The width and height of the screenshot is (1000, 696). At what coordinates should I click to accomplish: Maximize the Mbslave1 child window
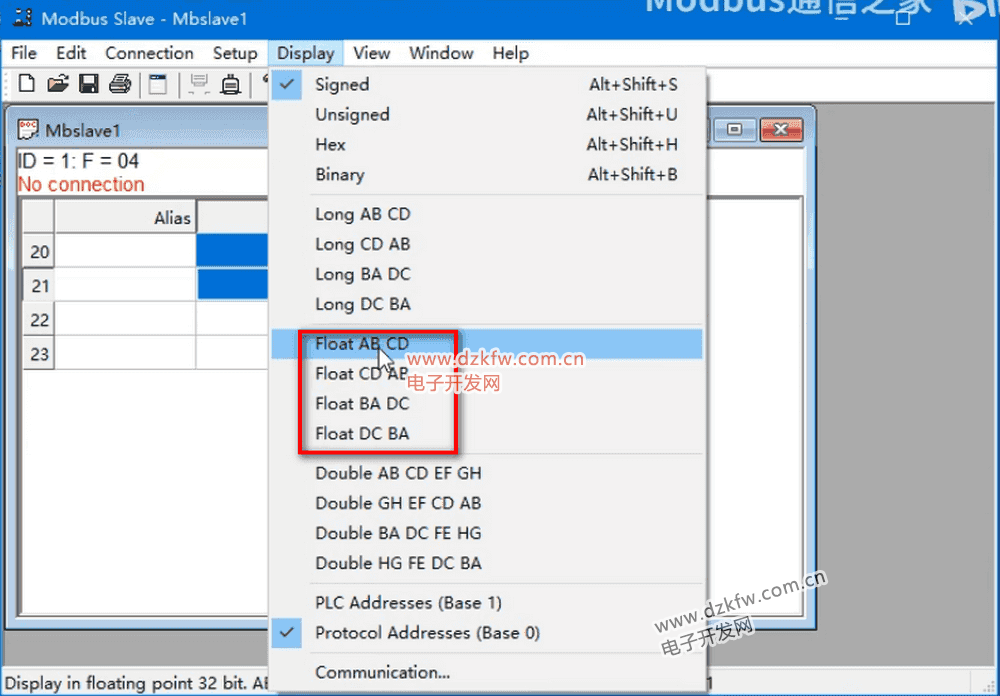[x=735, y=130]
